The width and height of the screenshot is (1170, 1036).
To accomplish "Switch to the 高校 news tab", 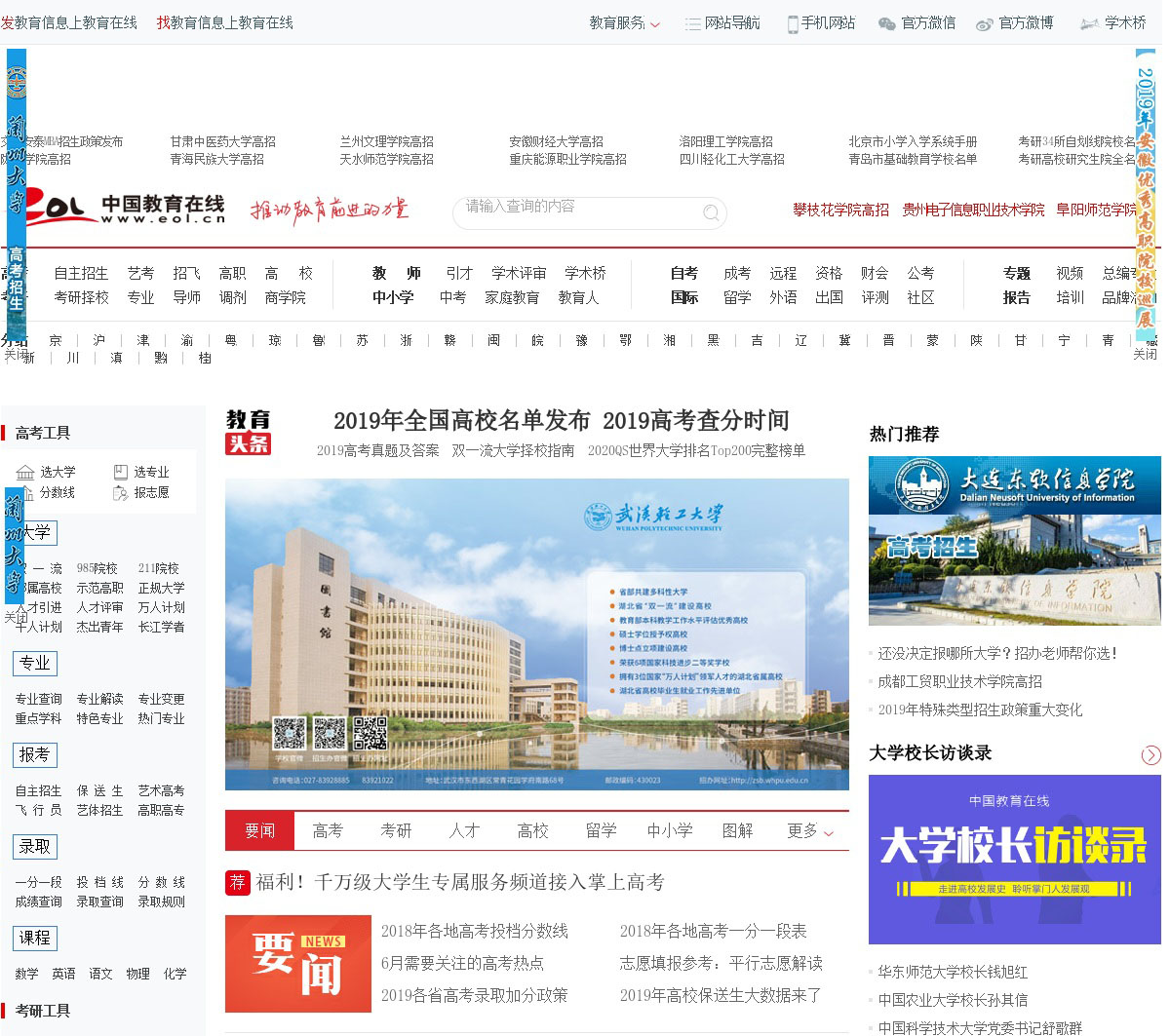I will click(532, 831).
